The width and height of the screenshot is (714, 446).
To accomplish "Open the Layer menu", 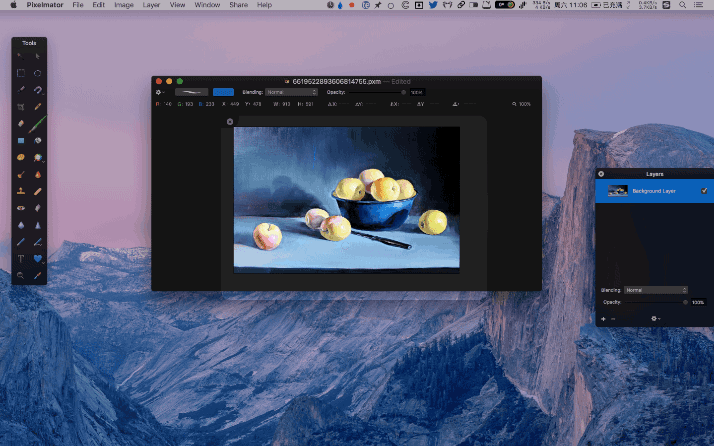I will click(151, 5).
